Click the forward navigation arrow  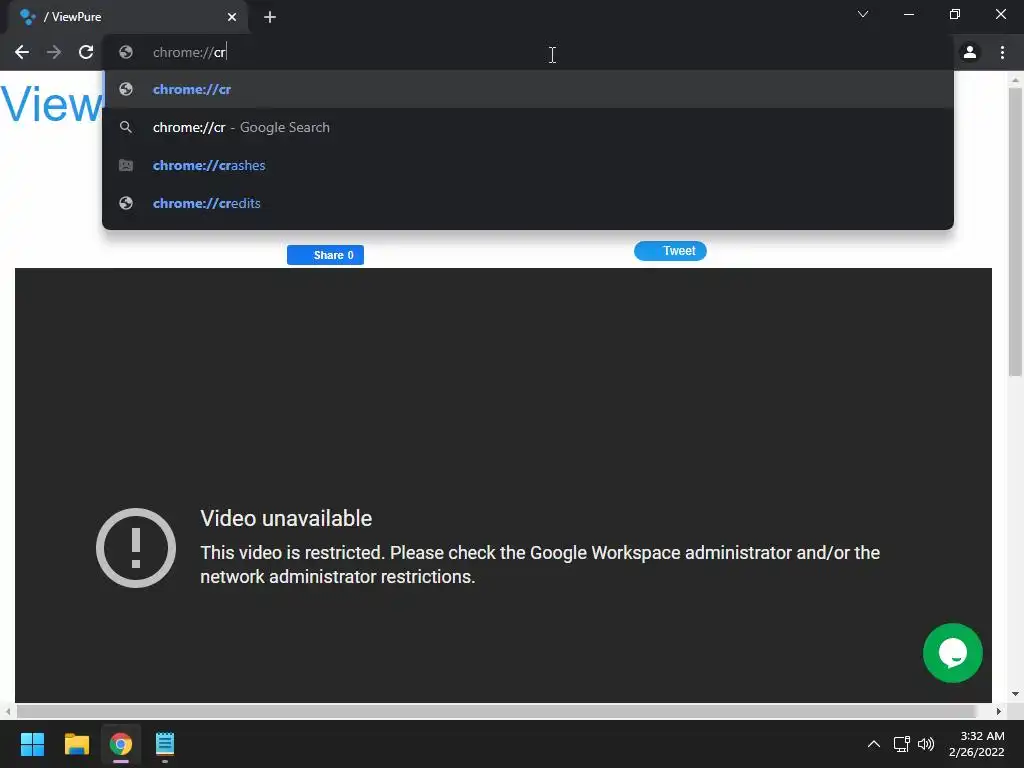coord(54,52)
